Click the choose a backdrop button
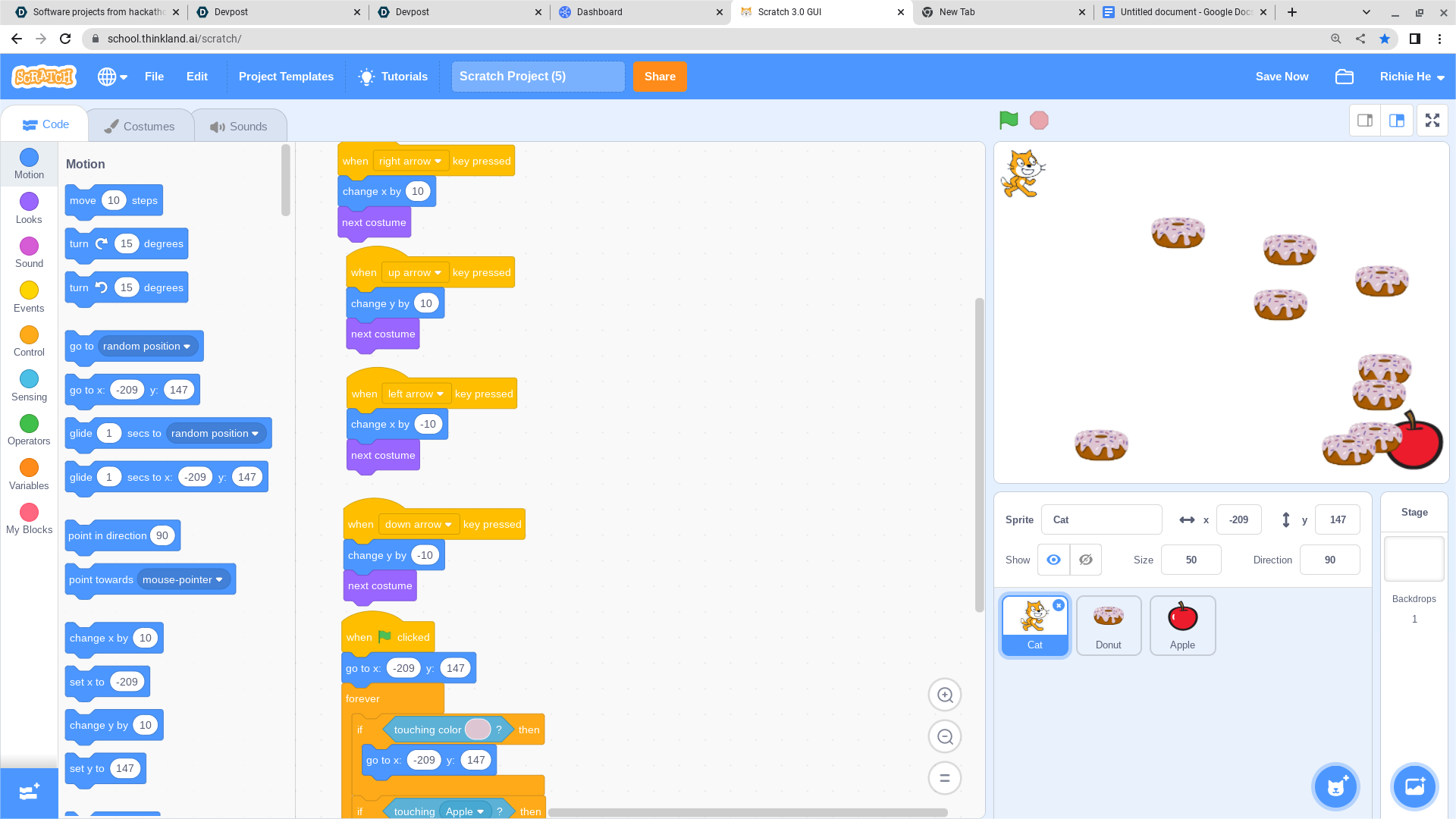The image size is (1456, 819). (x=1414, y=786)
